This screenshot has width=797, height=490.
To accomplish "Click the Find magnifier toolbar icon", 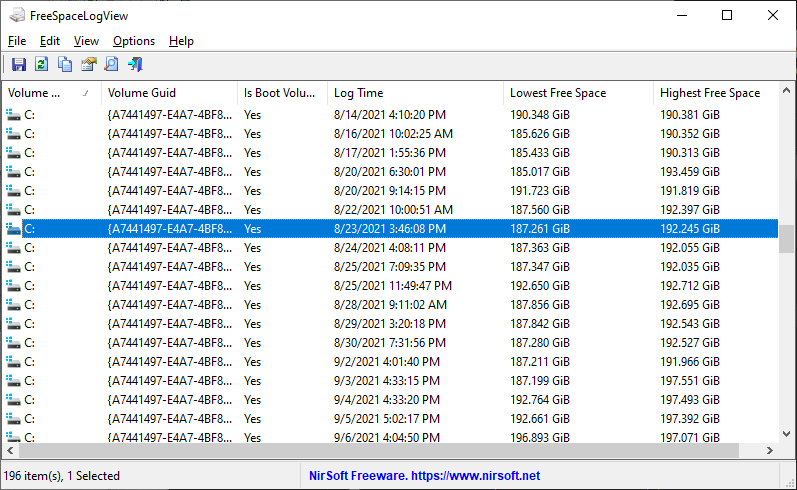I will (x=111, y=65).
